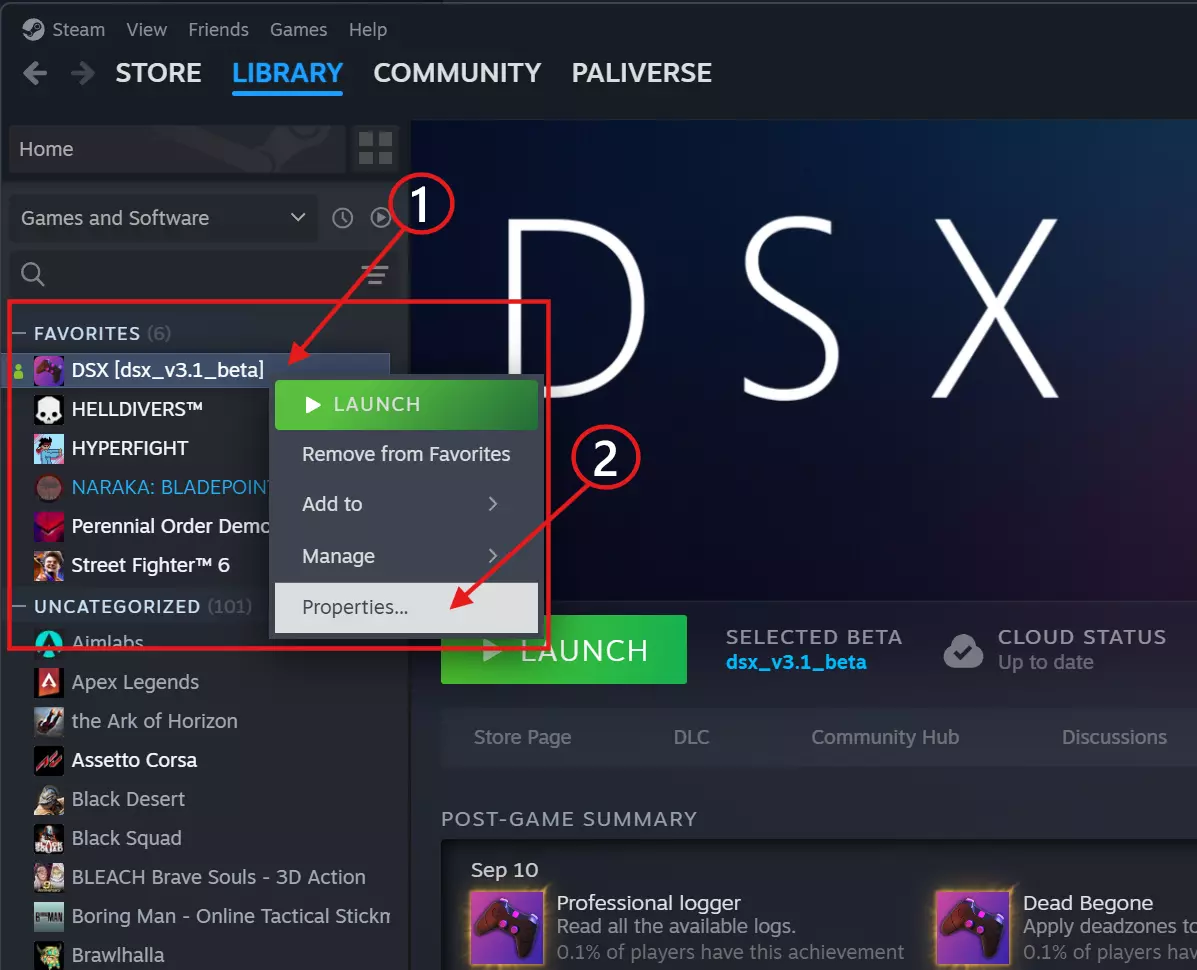
Task: Open the DLC link
Action: coord(692,737)
